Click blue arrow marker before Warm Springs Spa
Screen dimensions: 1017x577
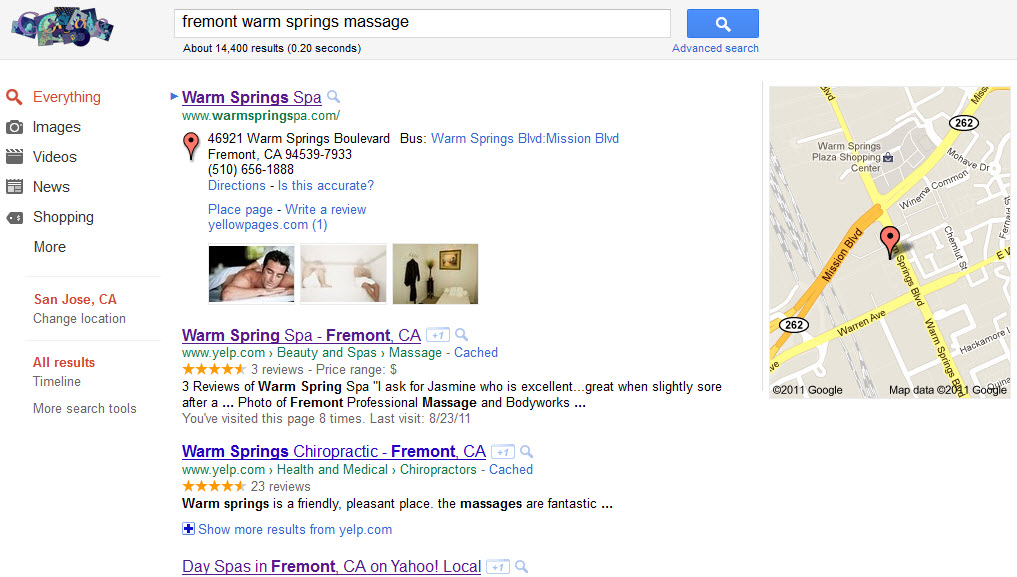click(174, 97)
